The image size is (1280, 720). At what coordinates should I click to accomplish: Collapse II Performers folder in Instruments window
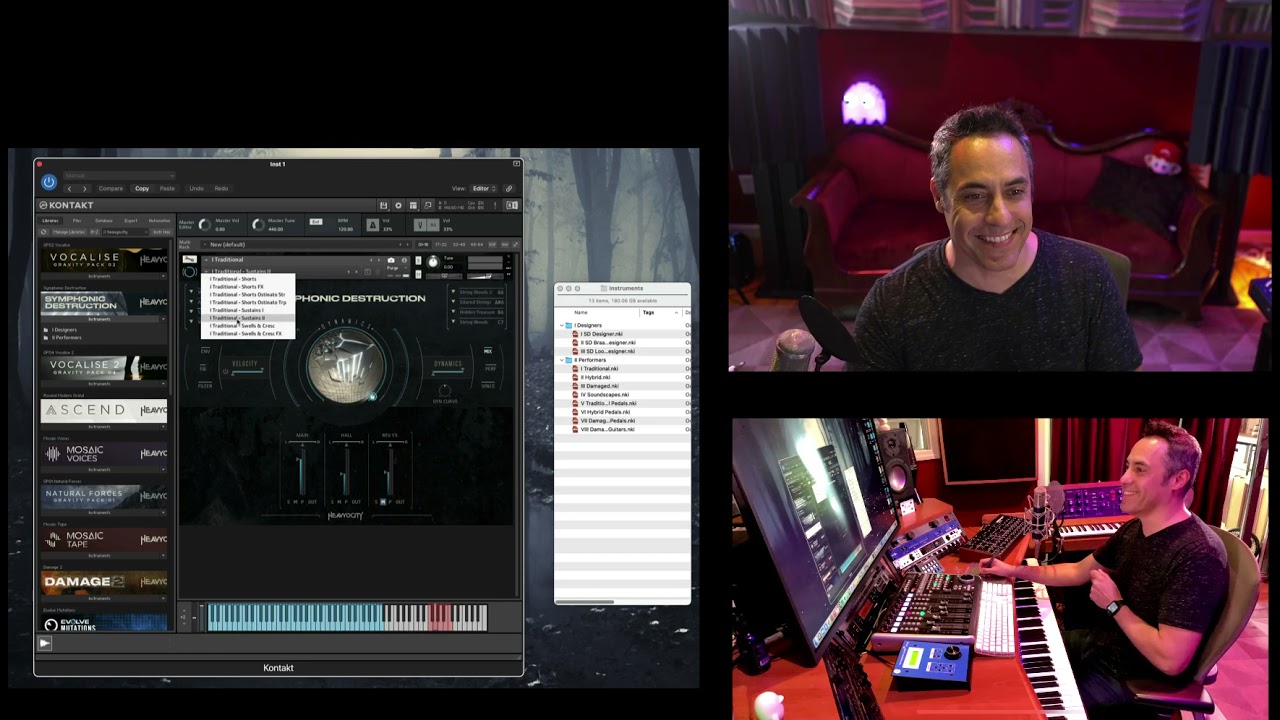pyautogui.click(x=562, y=360)
